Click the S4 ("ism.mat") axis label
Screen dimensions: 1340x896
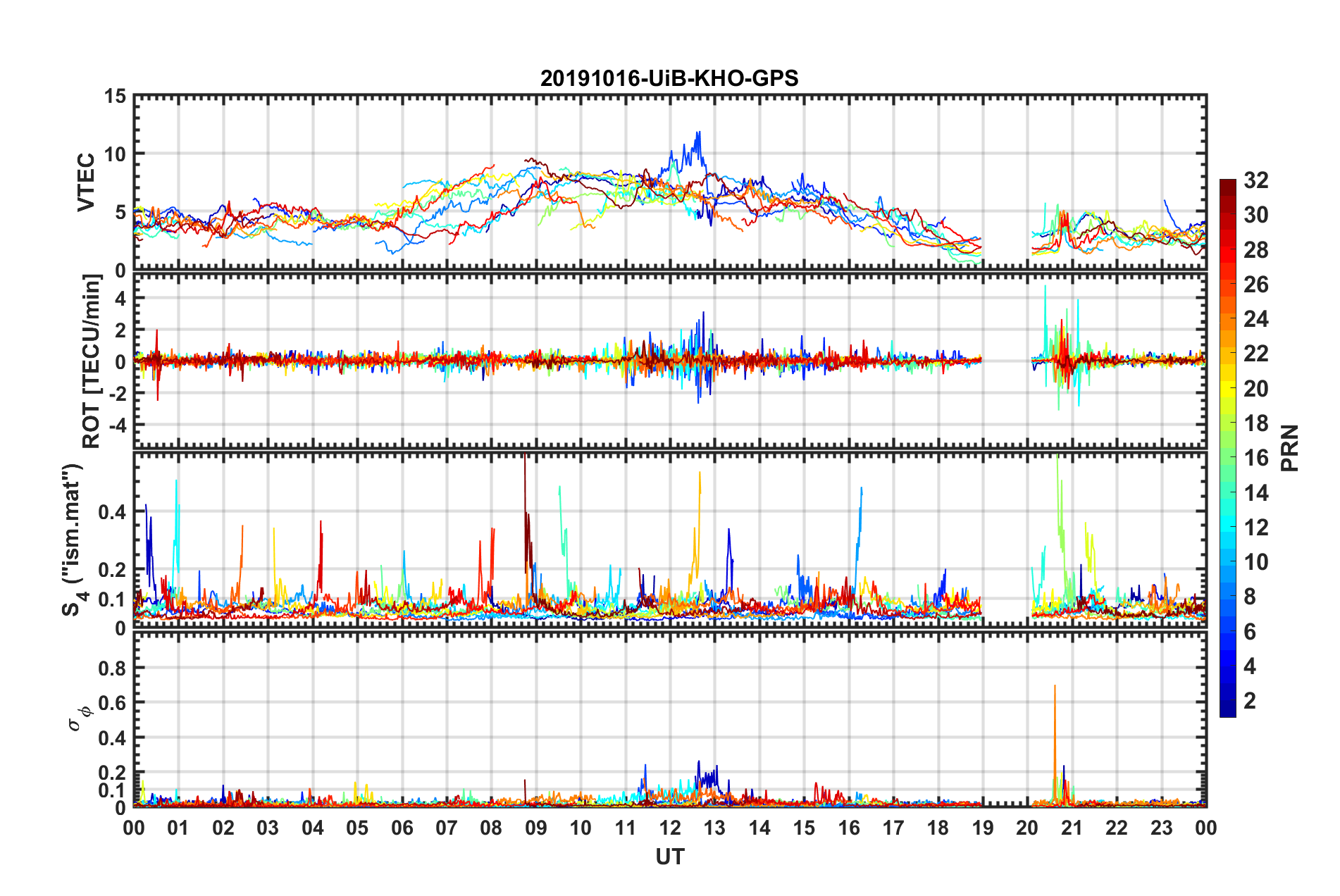point(73,540)
